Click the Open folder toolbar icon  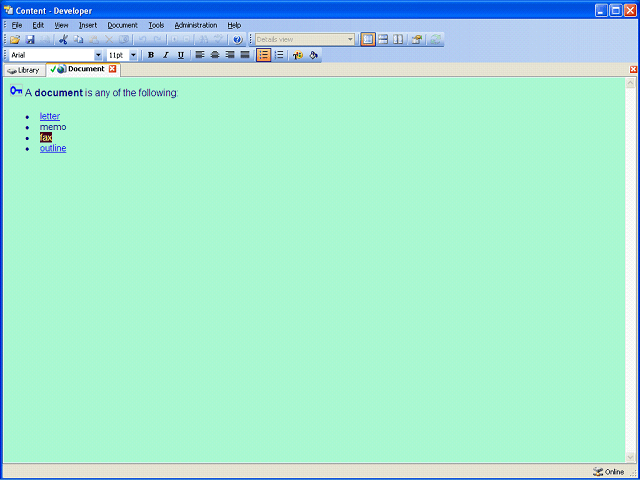15,40
